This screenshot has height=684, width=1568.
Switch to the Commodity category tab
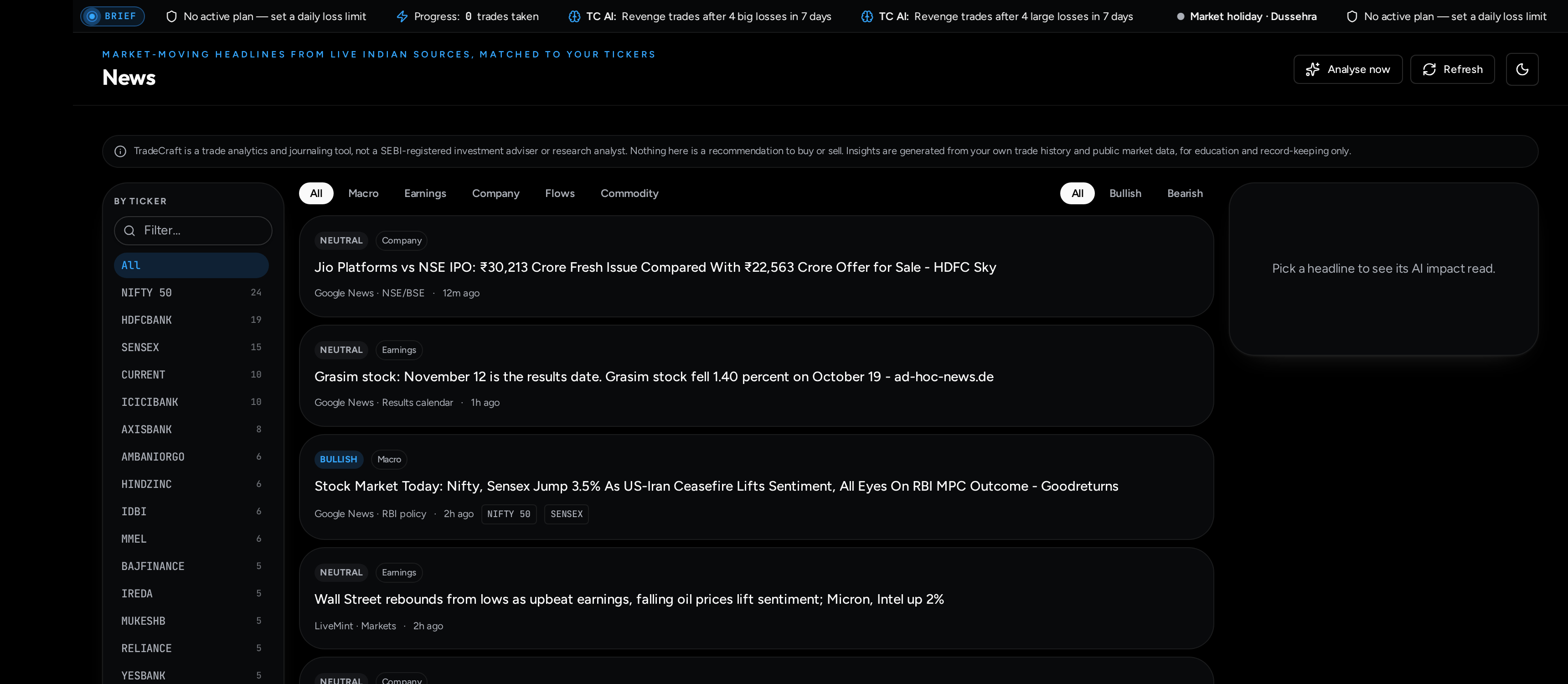pyautogui.click(x=629, y=193)
